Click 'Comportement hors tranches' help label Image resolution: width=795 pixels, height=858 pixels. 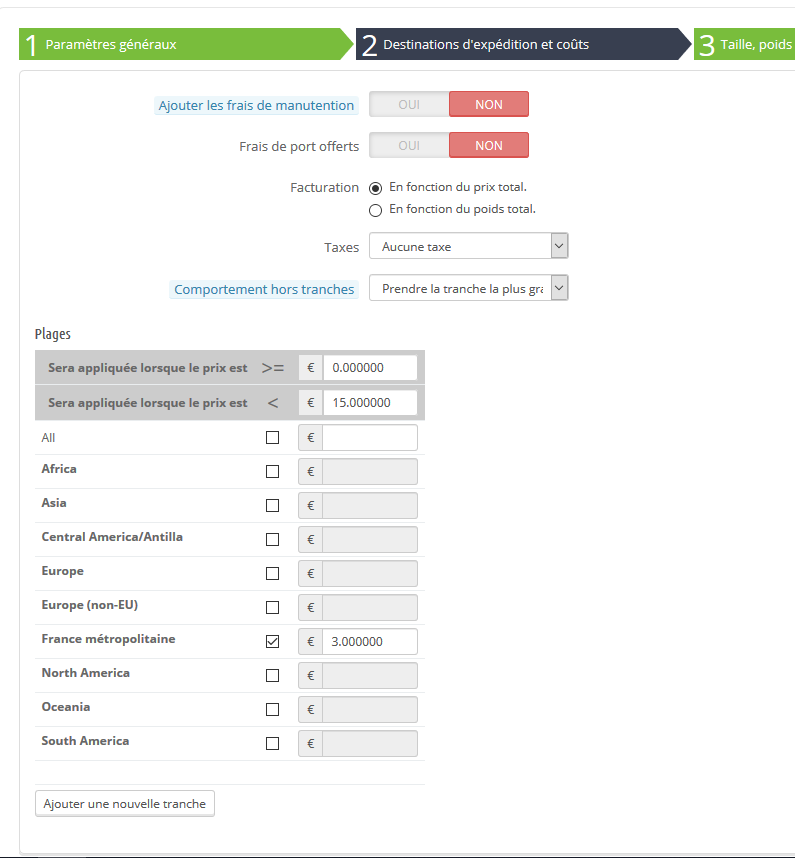click(x=264, y=289)
